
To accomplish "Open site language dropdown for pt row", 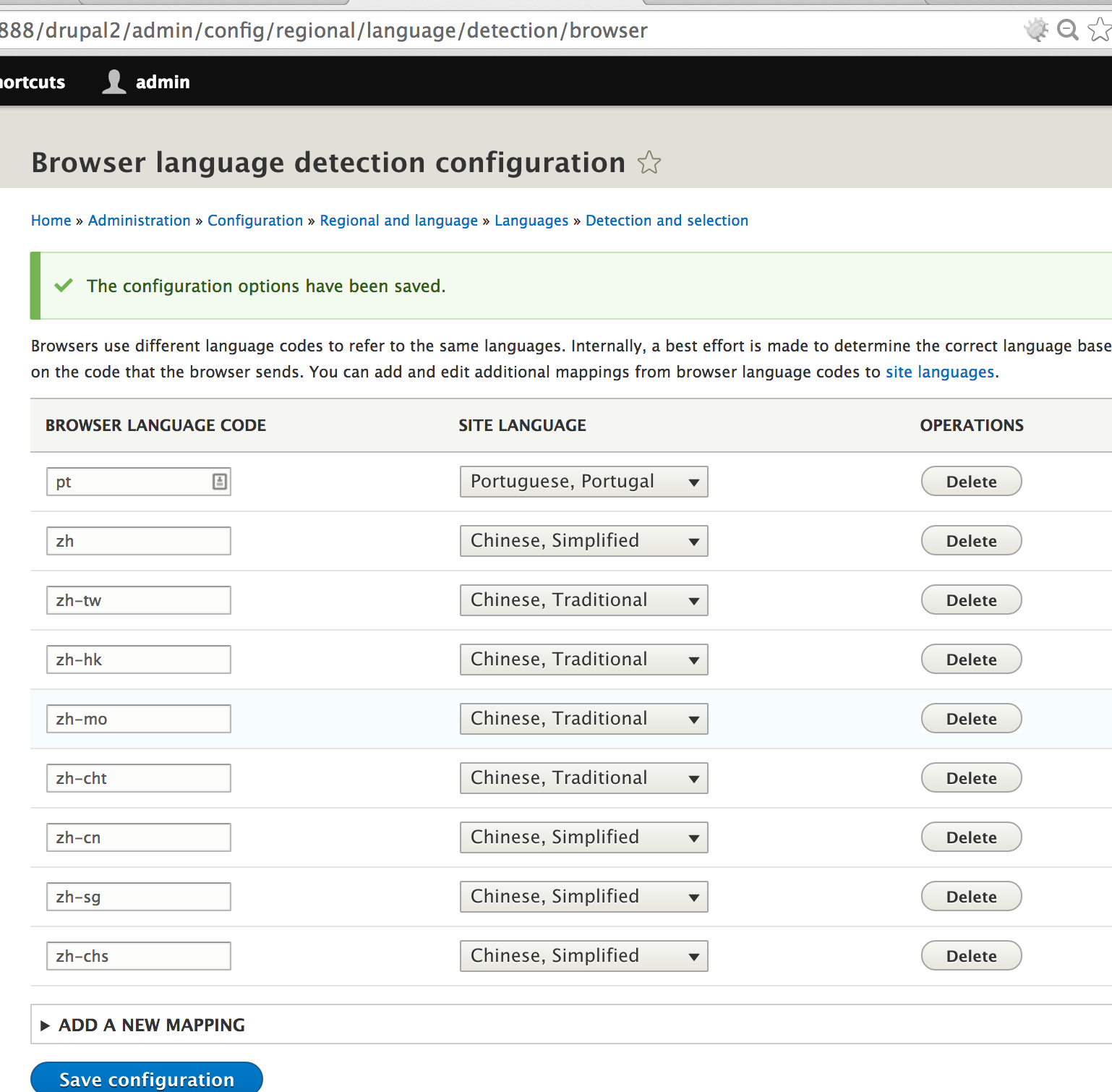I will click(583, 482).
